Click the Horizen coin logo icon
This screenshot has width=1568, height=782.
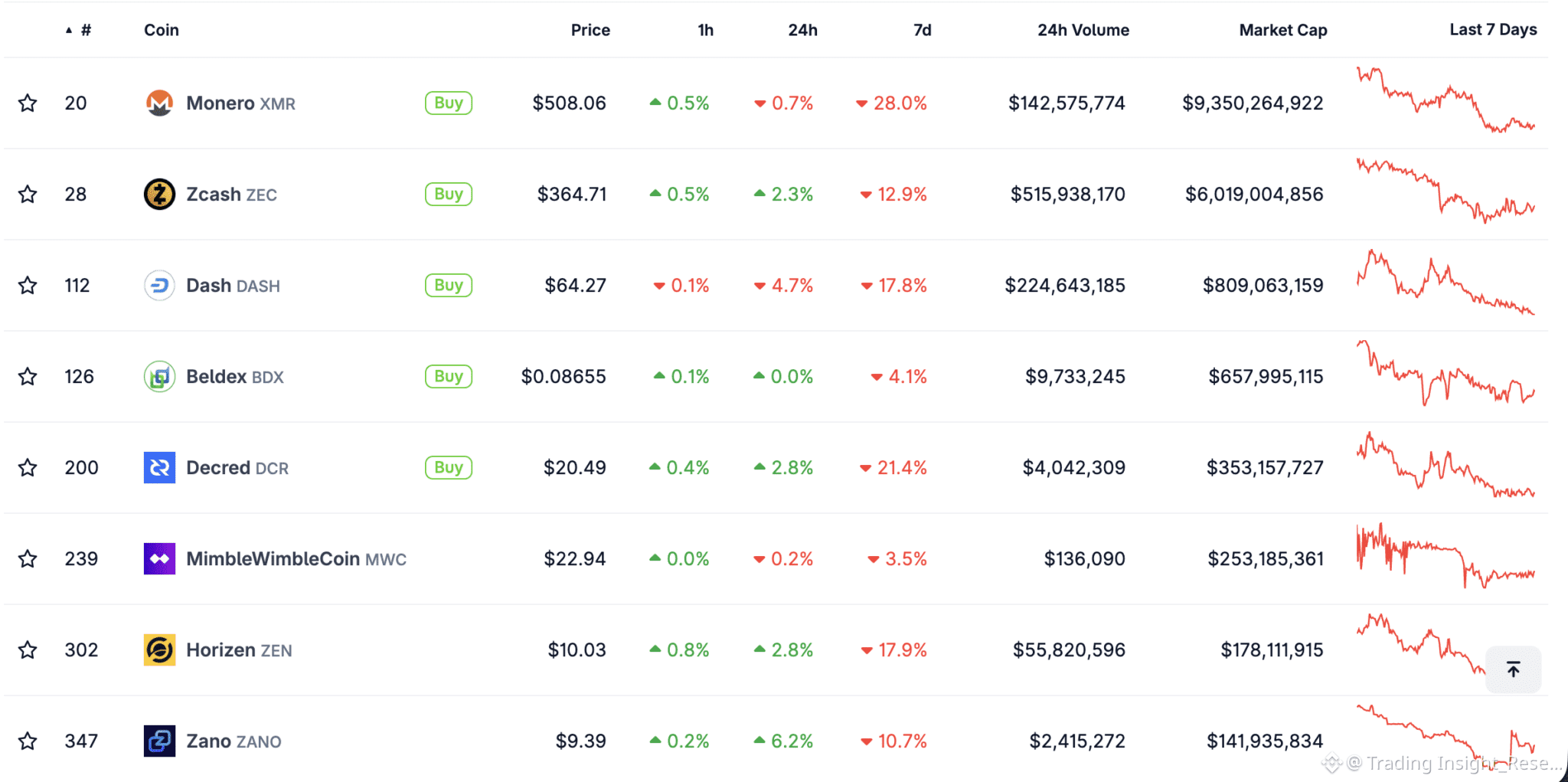pos(159,650)
